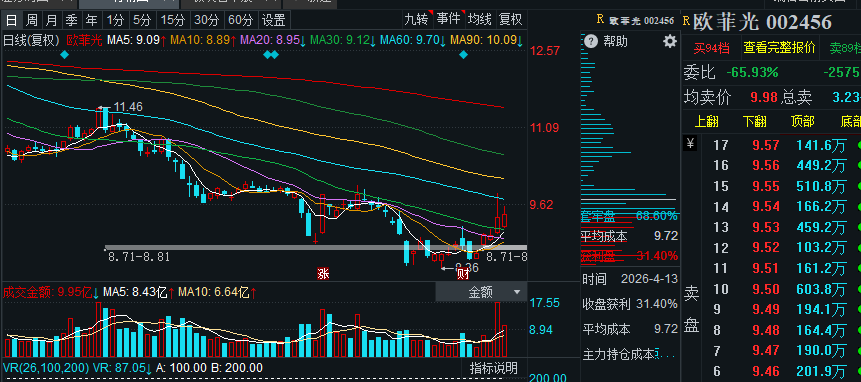
Task: Click the 11.46 high price label
Action: (x=128, y=107)
